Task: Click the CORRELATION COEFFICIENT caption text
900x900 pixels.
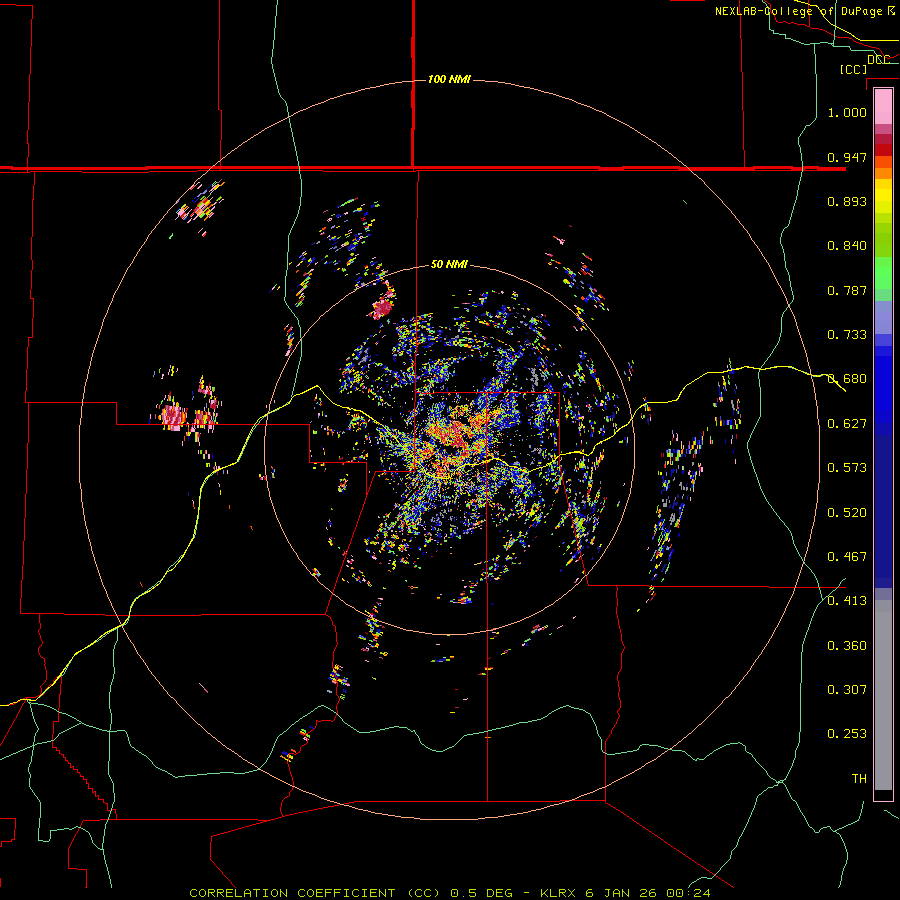Action: tap(292, 893)
